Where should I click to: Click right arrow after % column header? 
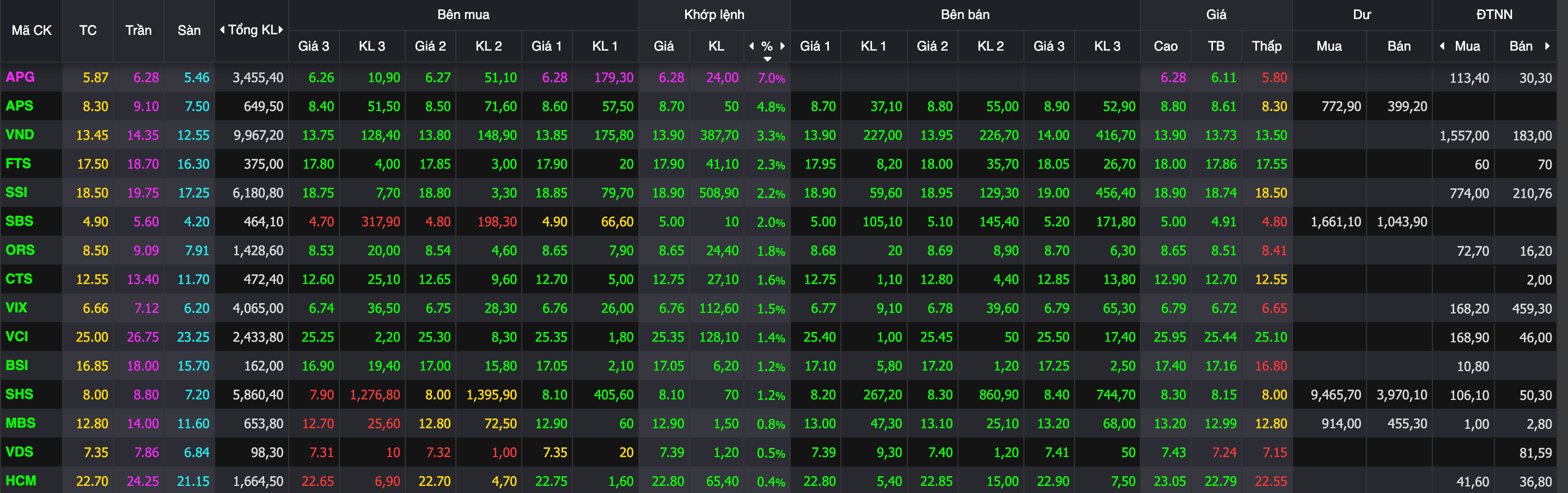[783, 46]
